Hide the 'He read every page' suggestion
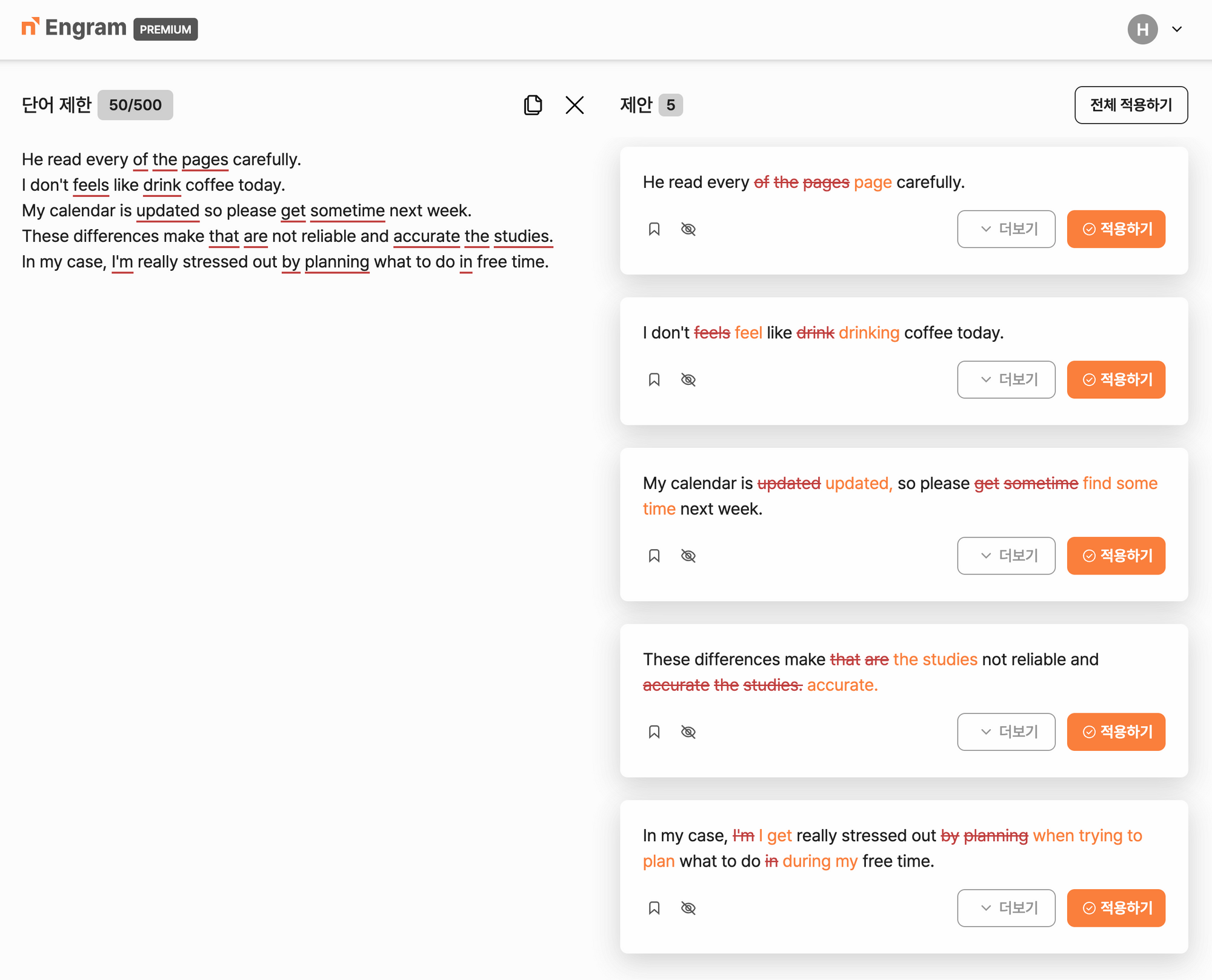The height and width of the screenshot is (980, 1212). 688,229
